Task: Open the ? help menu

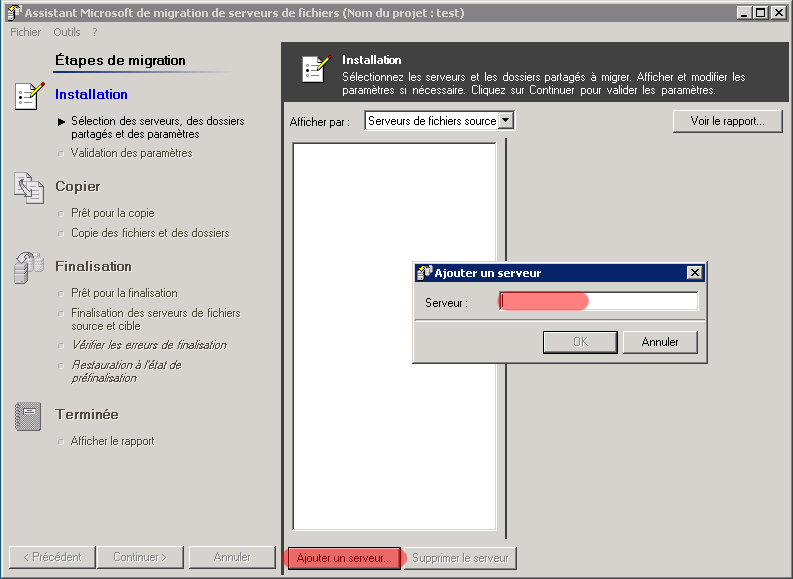Action: (95, 32)
